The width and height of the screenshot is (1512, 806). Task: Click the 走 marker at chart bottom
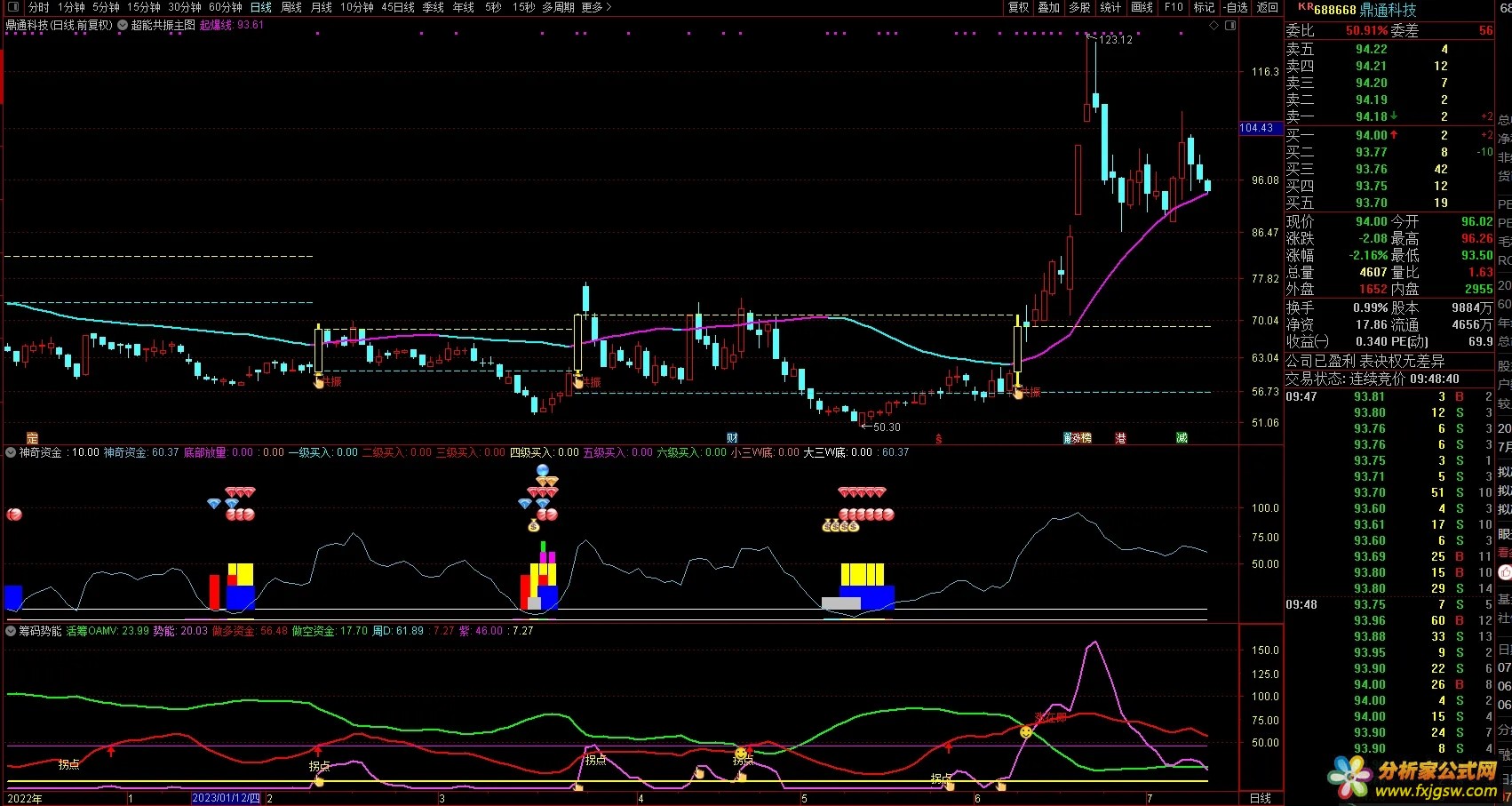32,438
